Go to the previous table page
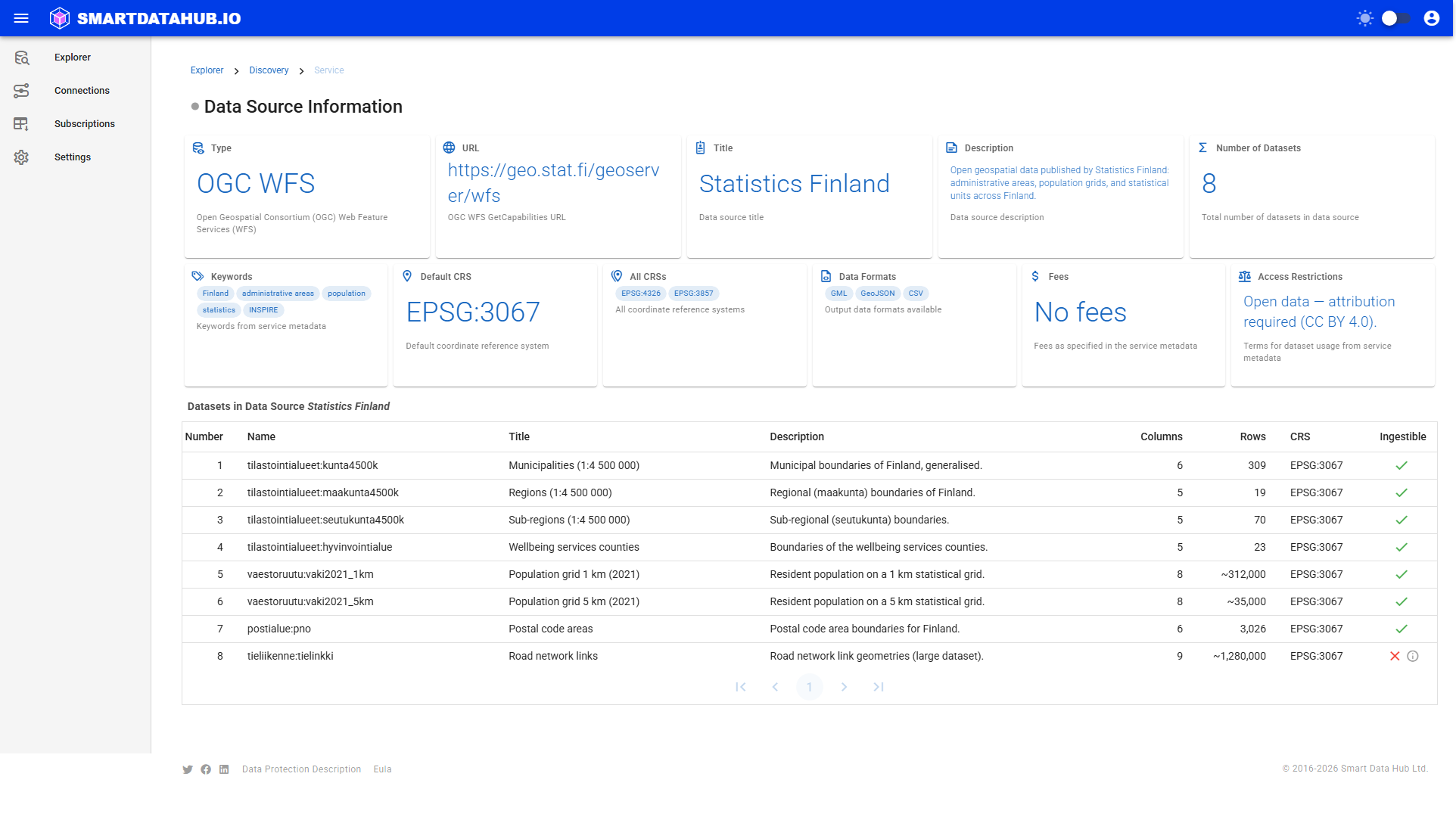Viewport: 1456px width, 817px height. coord(775,687)
